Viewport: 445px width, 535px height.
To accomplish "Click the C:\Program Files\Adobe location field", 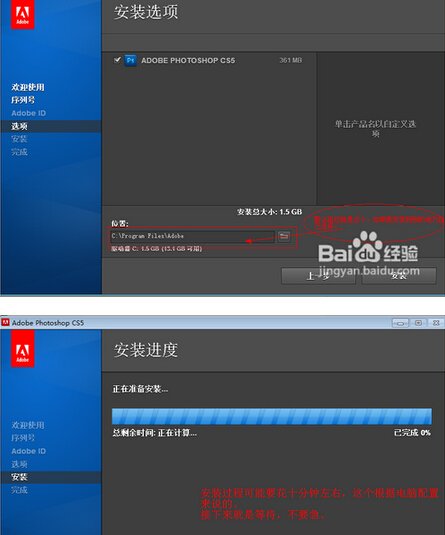I will point(193,236).
